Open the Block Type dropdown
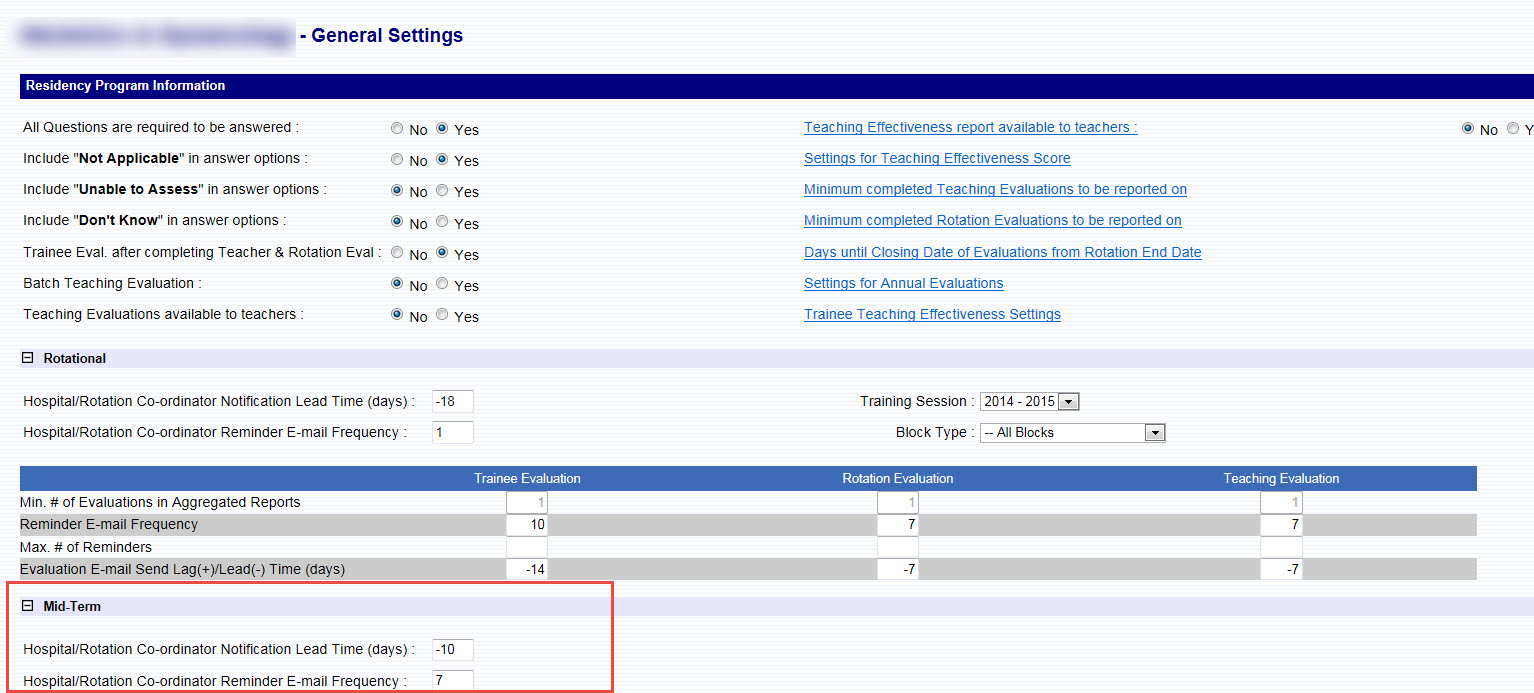This screenshot has height=693, width=1534. point(1155,433)
